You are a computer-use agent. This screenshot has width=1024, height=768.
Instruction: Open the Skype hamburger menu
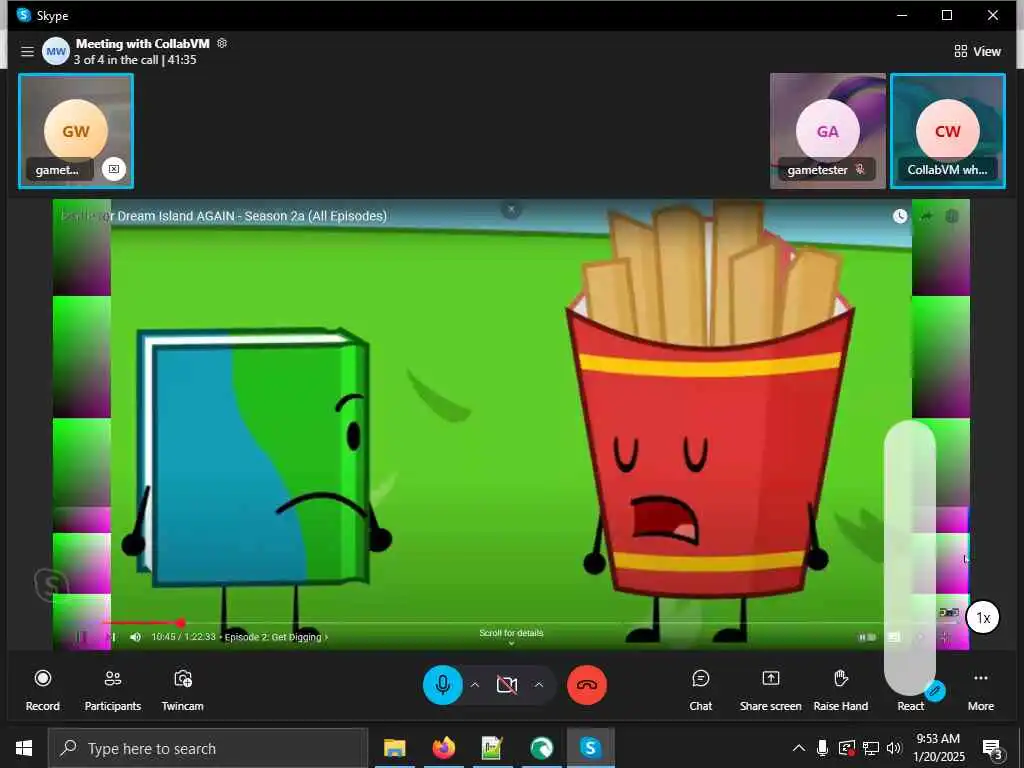(x=27, y=51)
